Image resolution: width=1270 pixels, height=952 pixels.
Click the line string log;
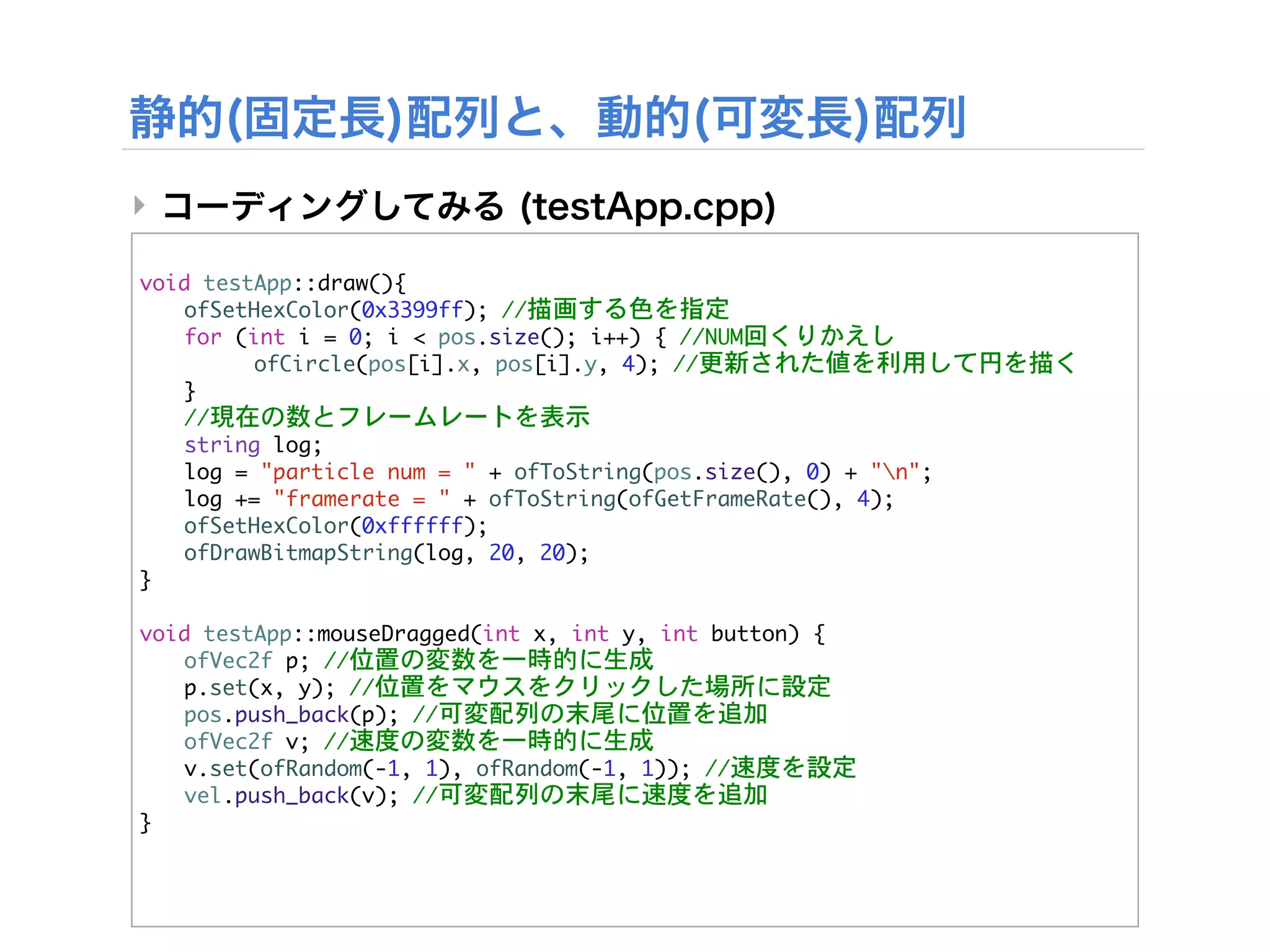[253, 445]
